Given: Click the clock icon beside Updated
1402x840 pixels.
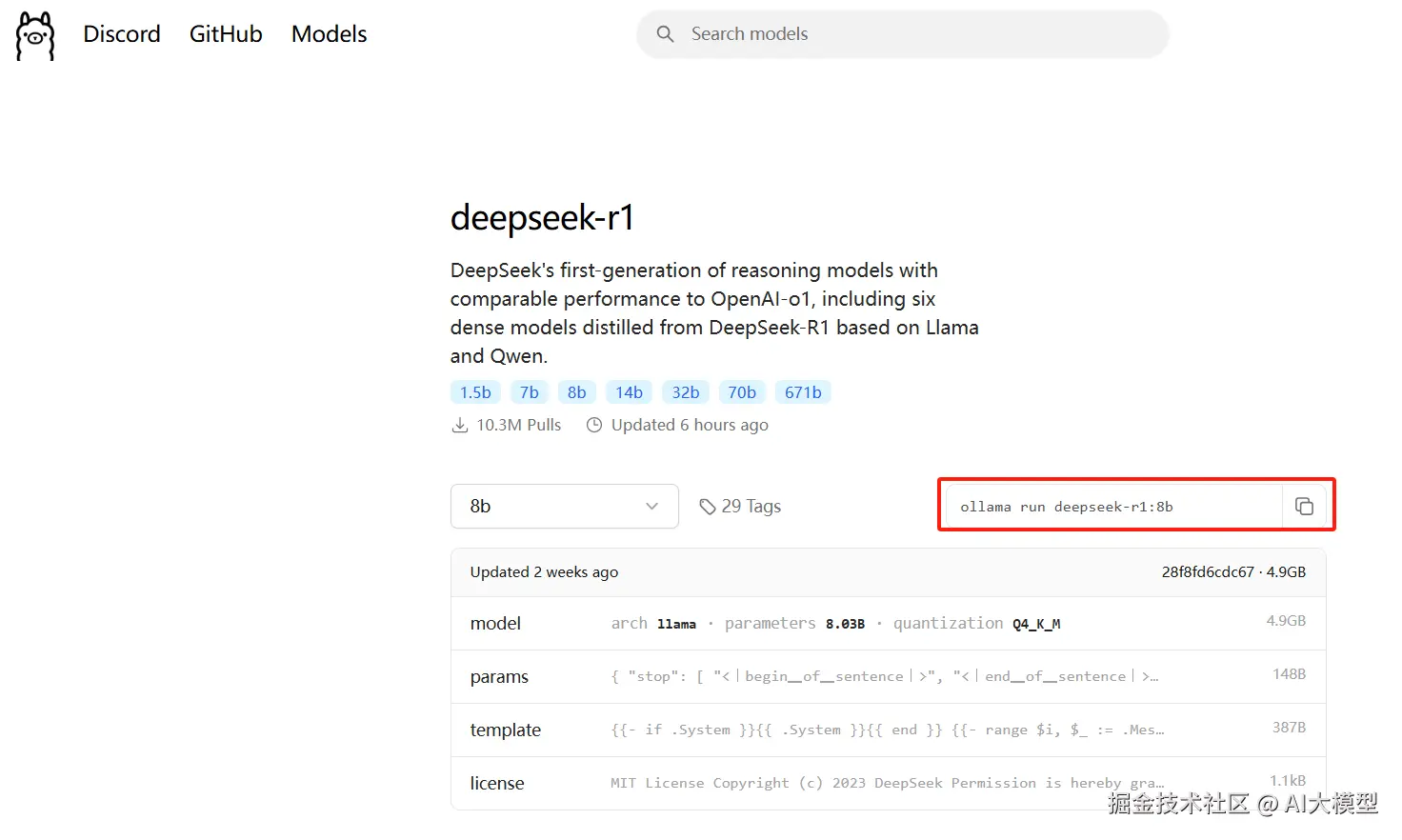Looking at the screenshot, I should [x=594, y=425].
